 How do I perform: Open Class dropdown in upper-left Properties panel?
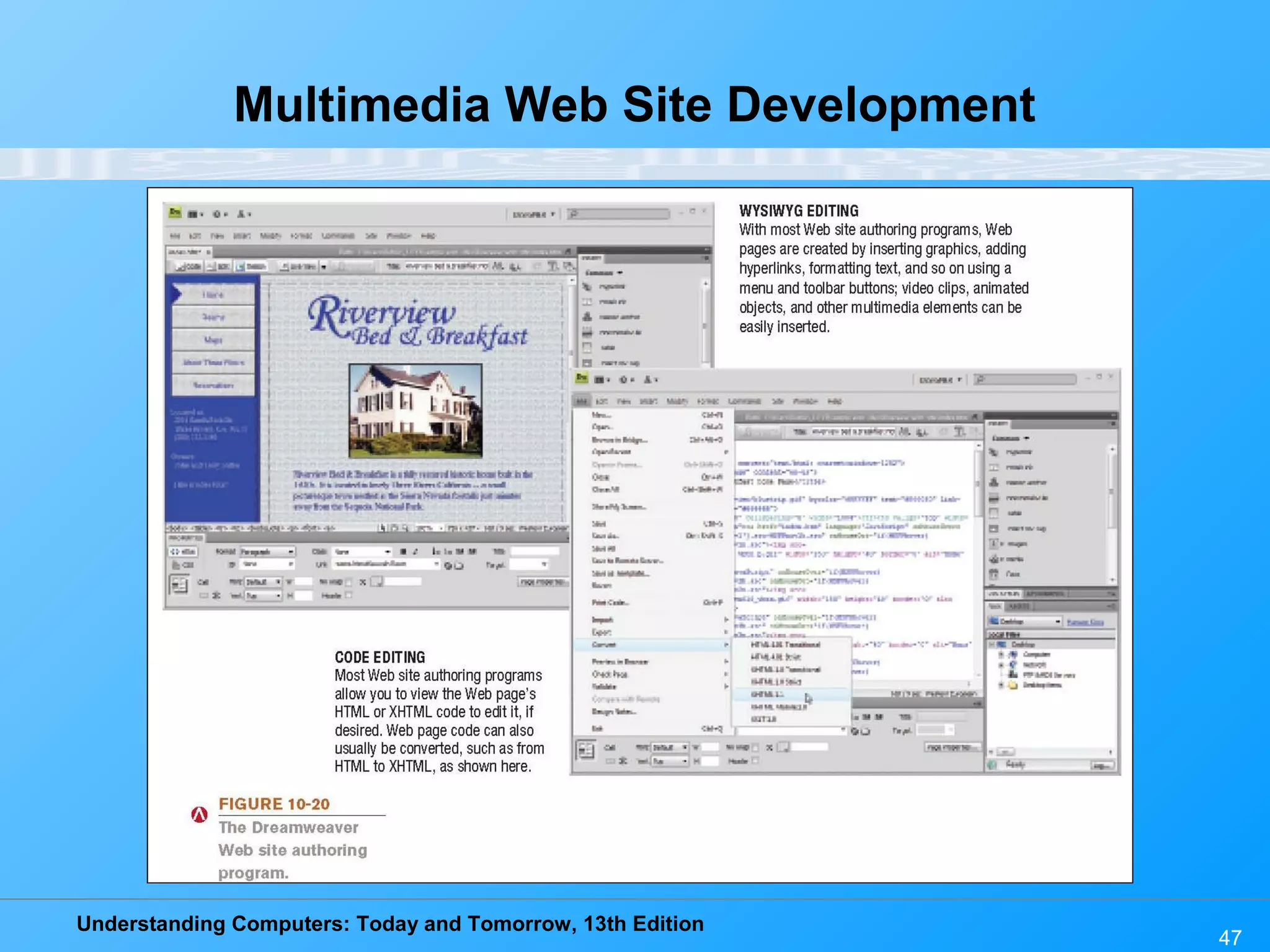coord(362,552)
